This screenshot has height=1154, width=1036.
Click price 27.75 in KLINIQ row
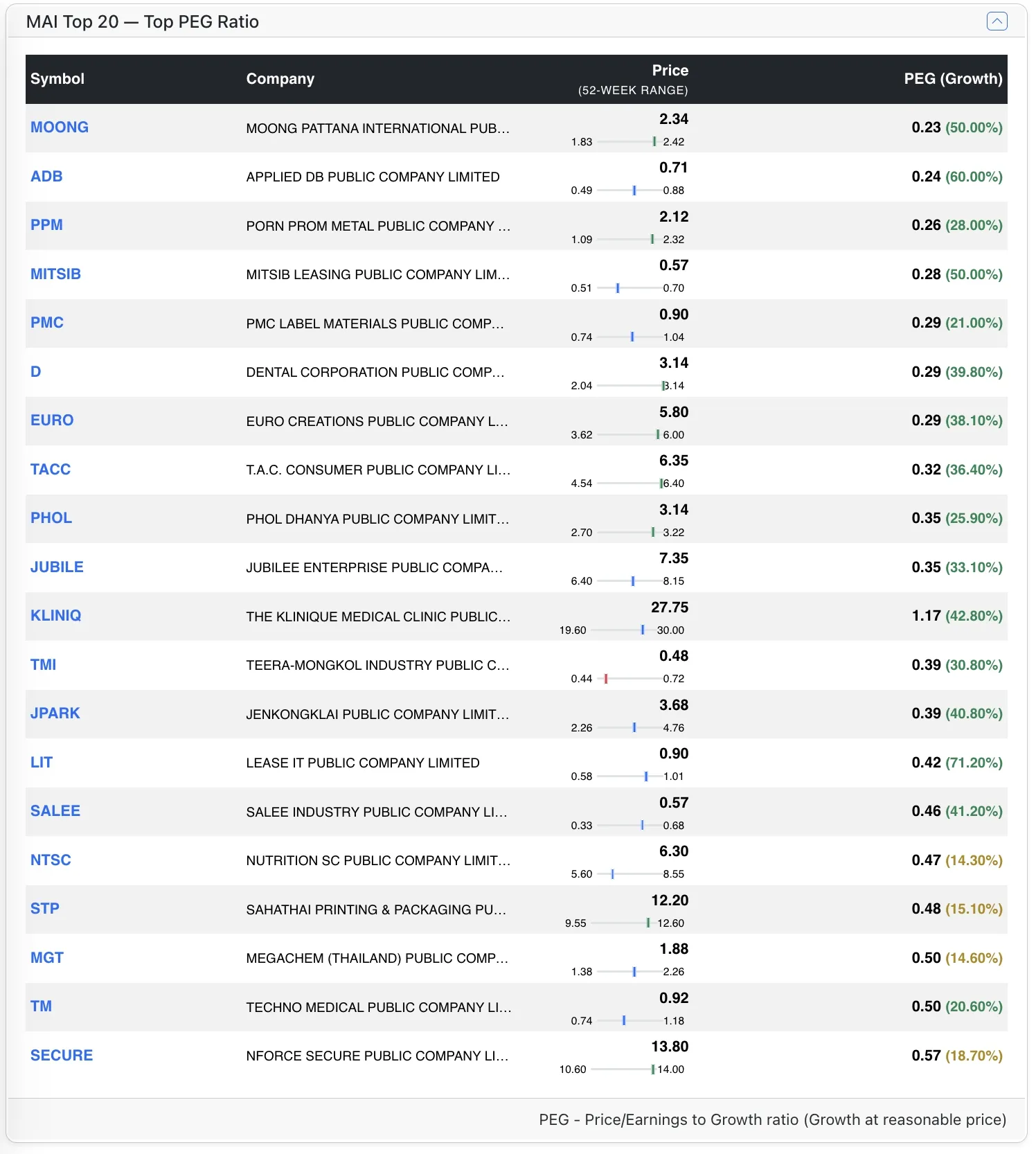(x=670, y=607)
